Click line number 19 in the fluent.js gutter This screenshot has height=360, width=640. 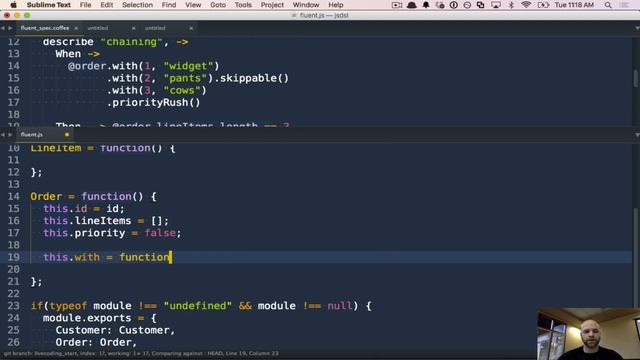(13, 257)
